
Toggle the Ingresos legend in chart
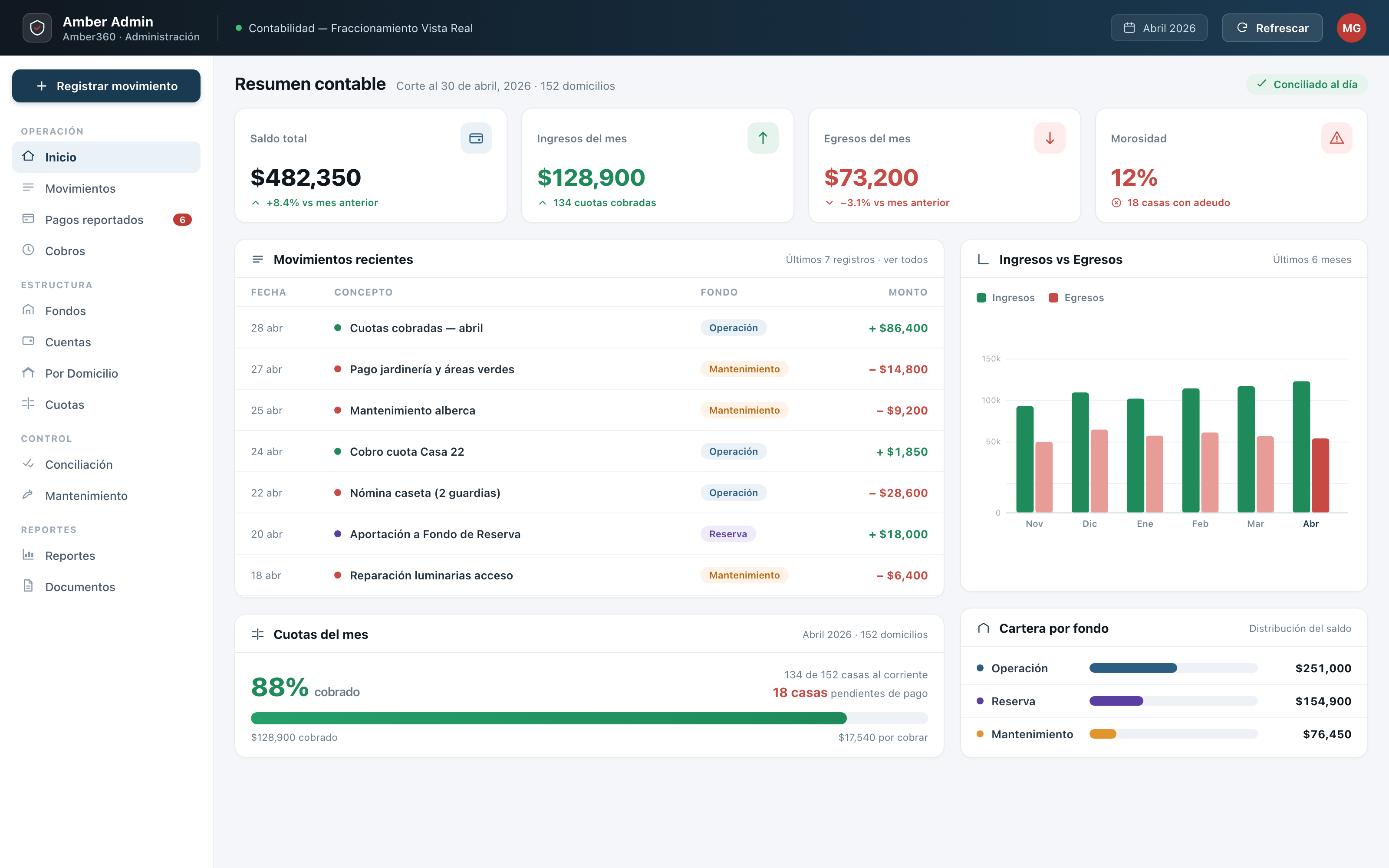(x=1006, y=297)
